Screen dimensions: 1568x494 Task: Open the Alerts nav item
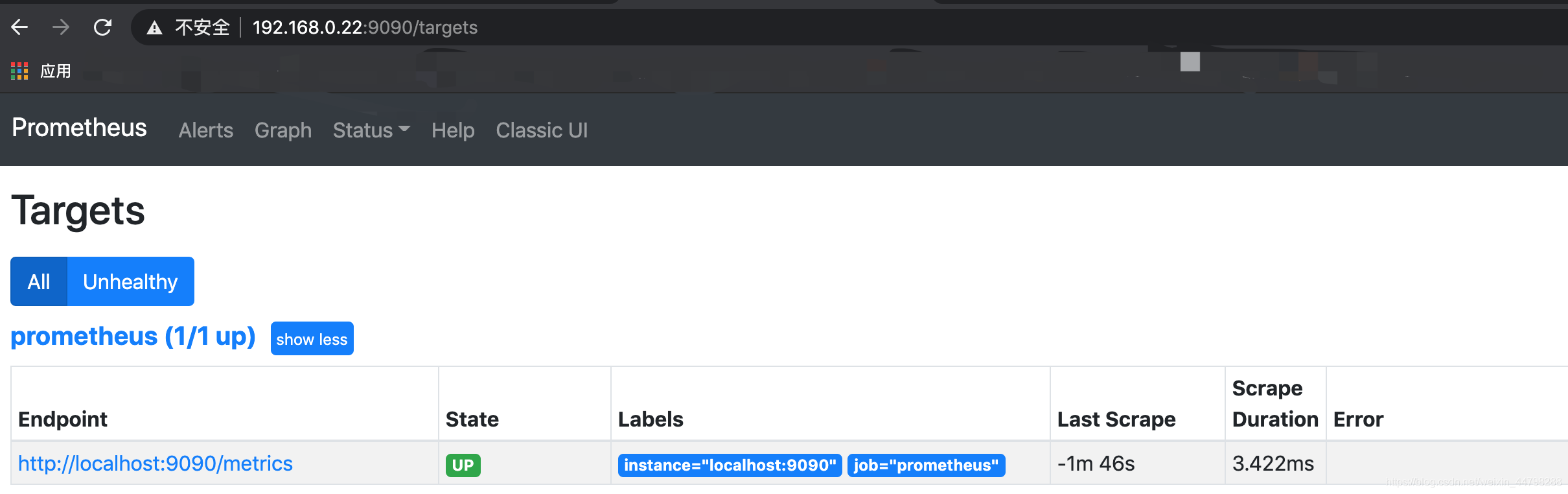[x=205, y=130]
